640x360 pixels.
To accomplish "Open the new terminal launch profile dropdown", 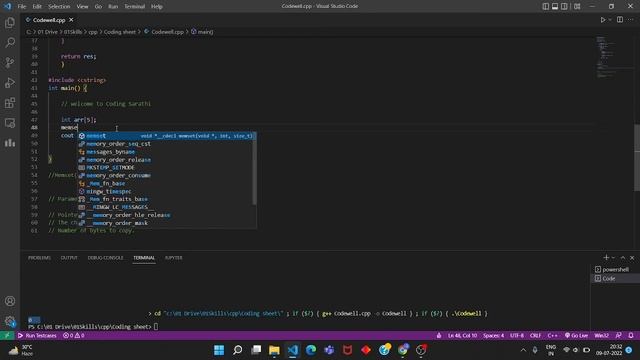I will [613, 258].
